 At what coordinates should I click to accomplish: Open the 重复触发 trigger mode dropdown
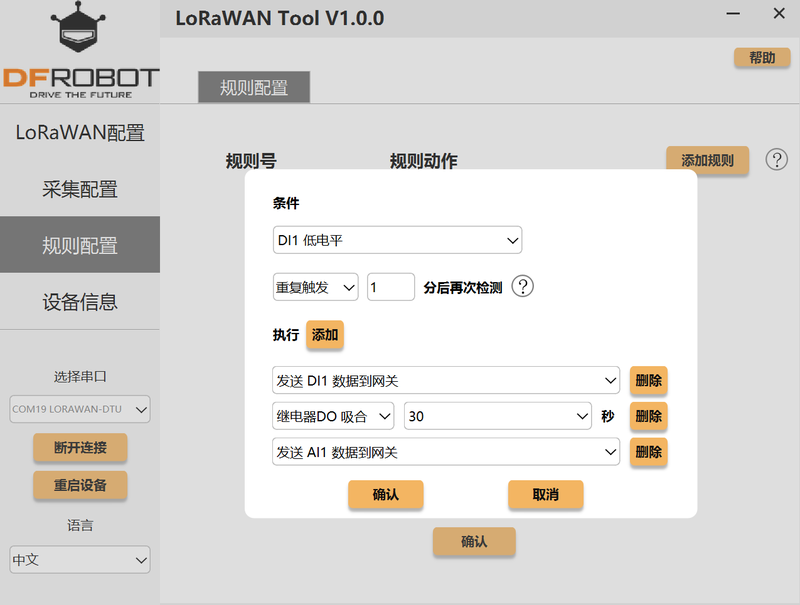click(315, 287)
